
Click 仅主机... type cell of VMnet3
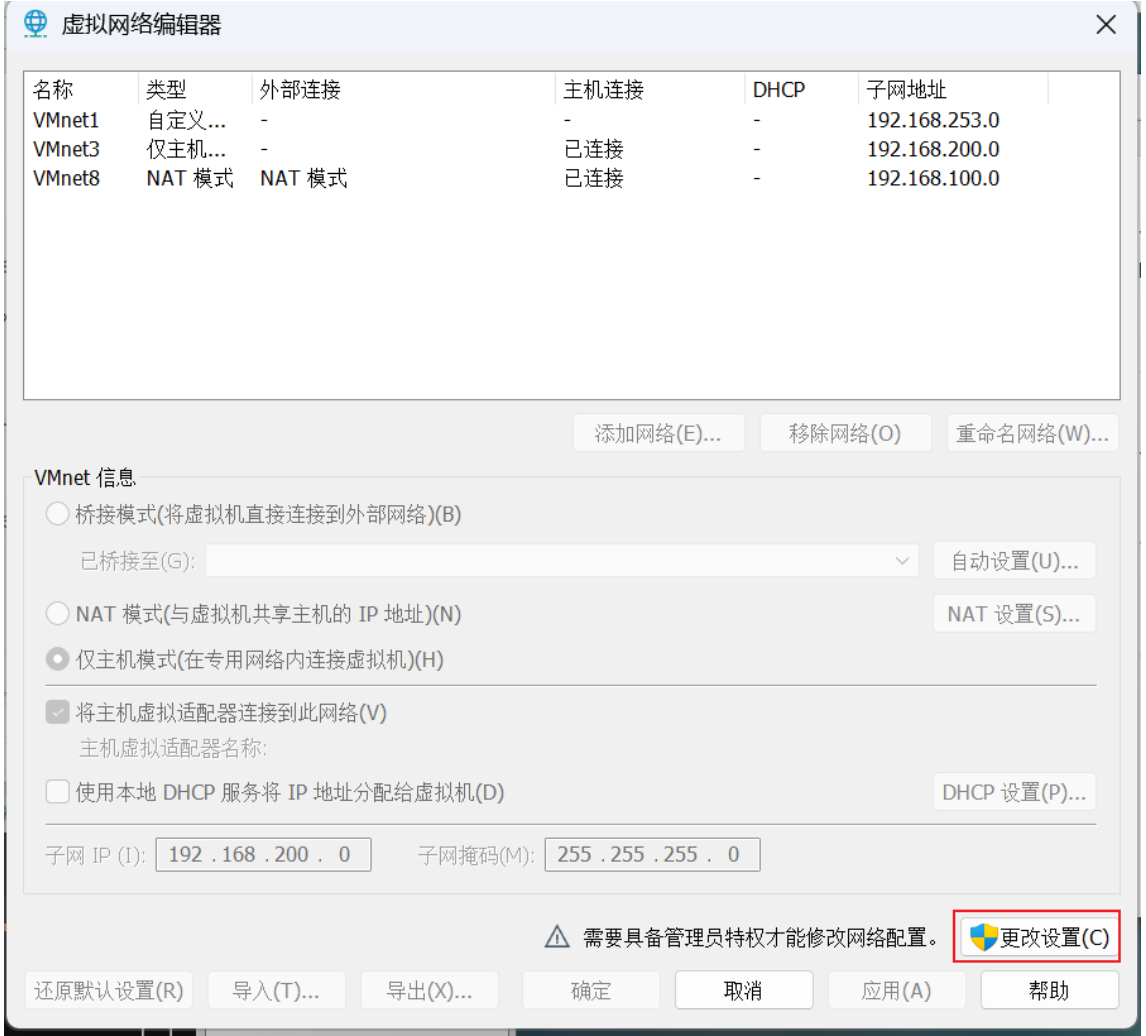click(186, 149)
